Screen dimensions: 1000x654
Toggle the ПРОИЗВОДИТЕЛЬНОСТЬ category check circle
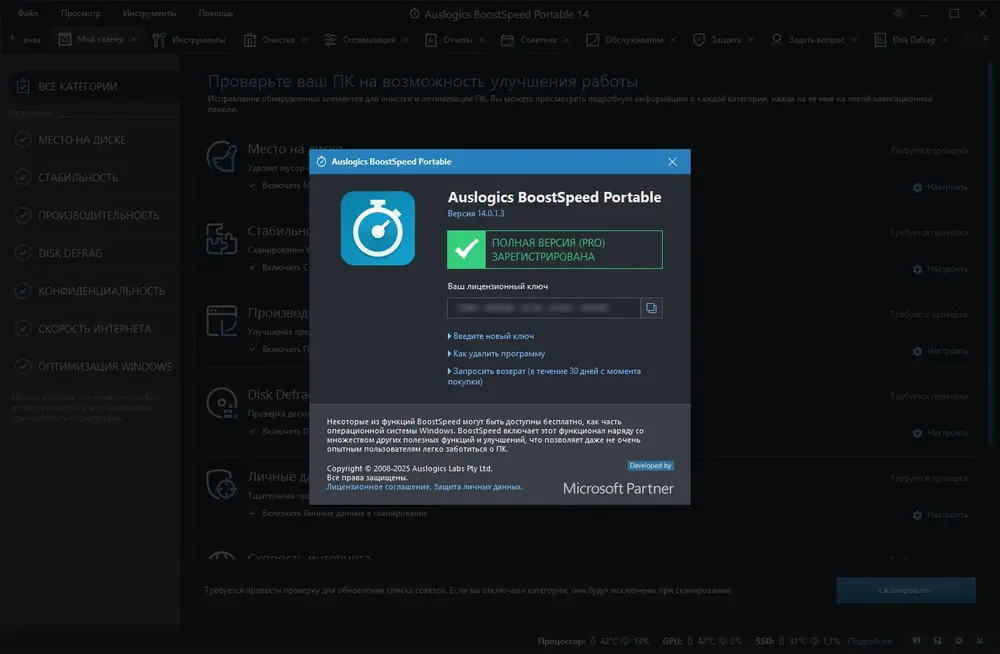pos(23,215)
